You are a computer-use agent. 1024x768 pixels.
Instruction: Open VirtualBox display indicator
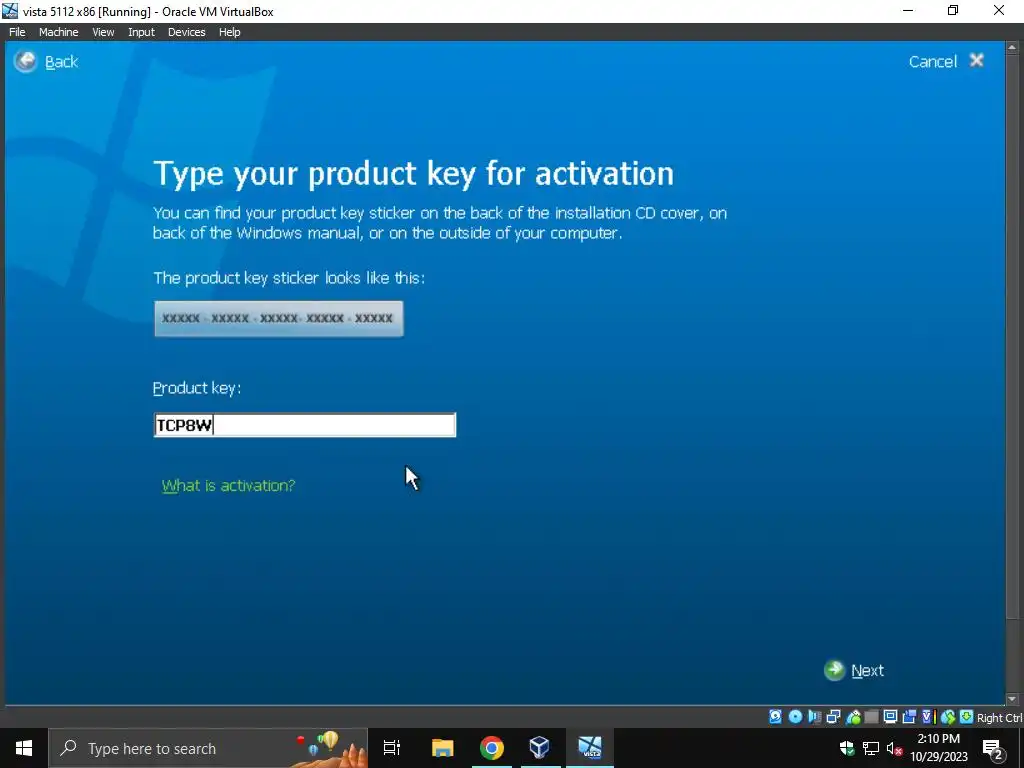click(890, 717)
